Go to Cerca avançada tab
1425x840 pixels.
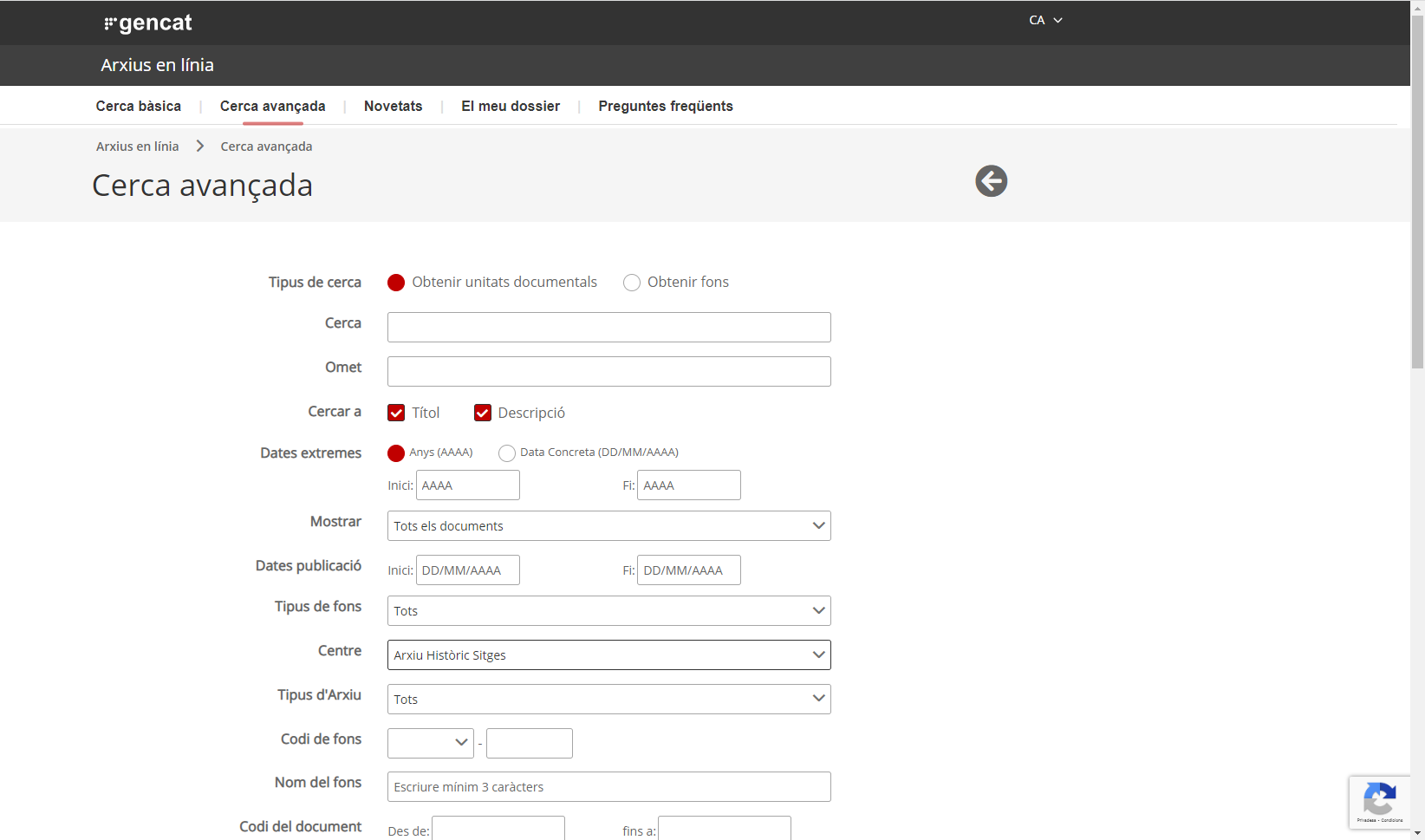[273, 106]
